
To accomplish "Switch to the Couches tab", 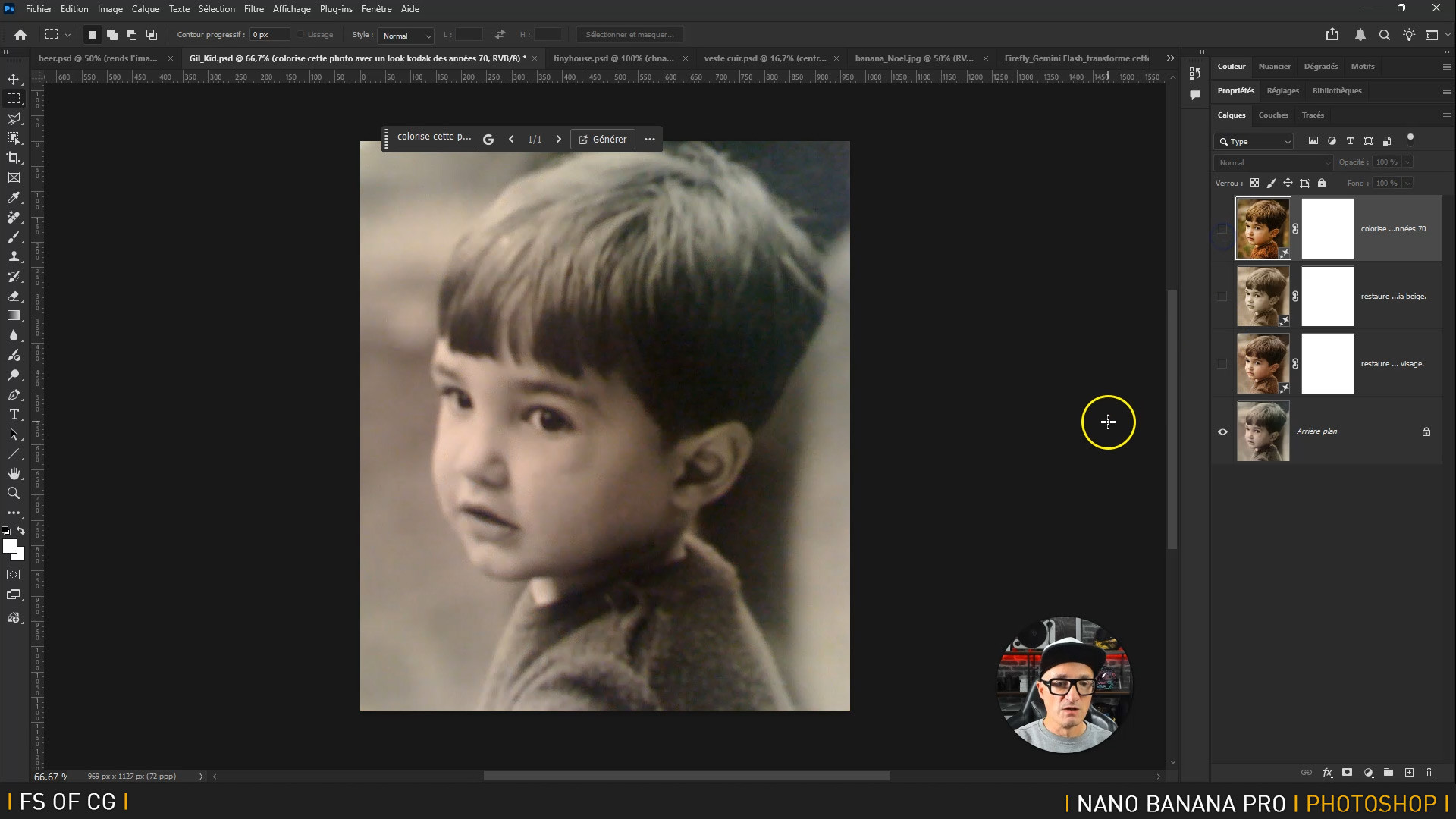I will [1272, 115].
